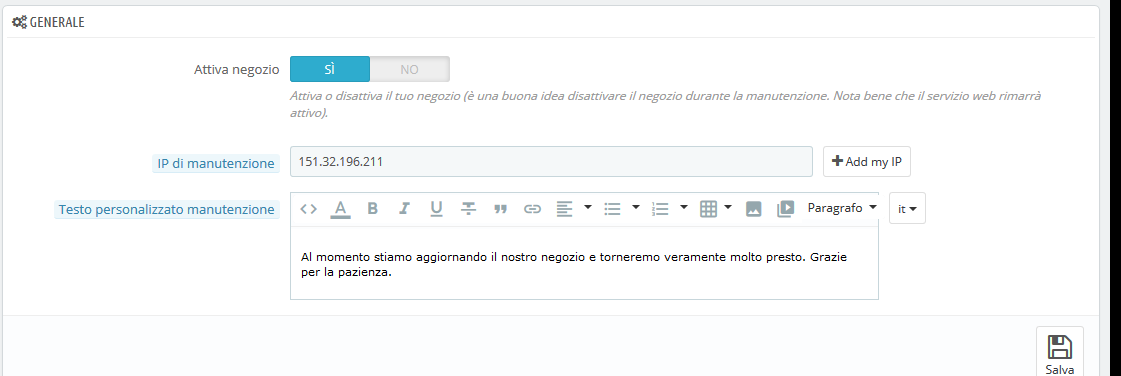
Task: Set Attiva negozio to SÌ
Action: coord(330,69)
